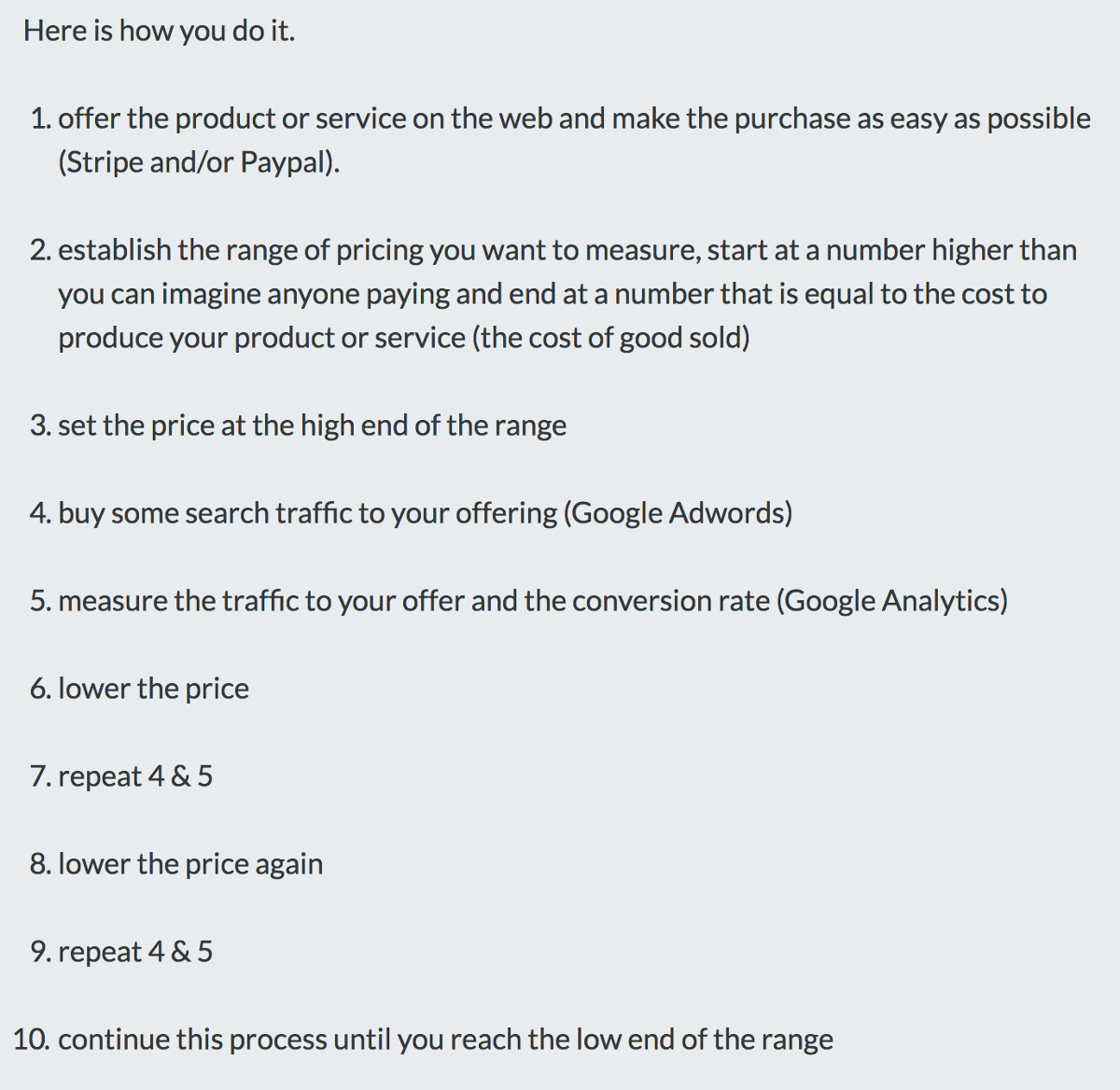1120x1090 pixels.
Task: Click the '(Google Analytics)' text
Action: coord(892,601)
